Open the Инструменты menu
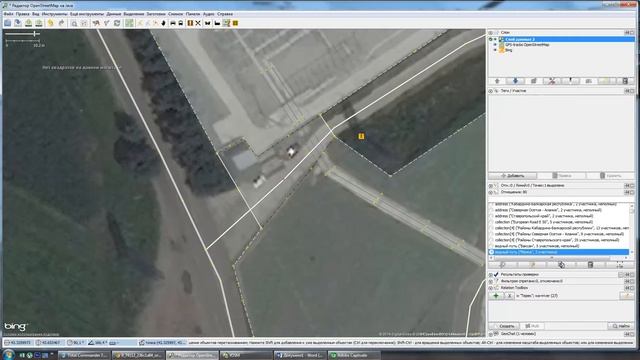 54,14
